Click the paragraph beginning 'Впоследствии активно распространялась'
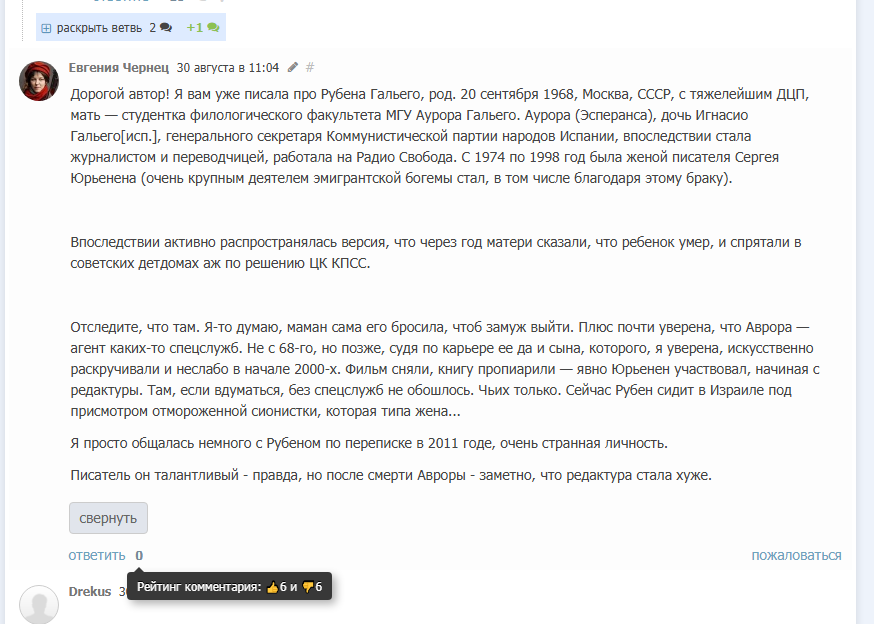874x624 pixels. pos(436,253)
